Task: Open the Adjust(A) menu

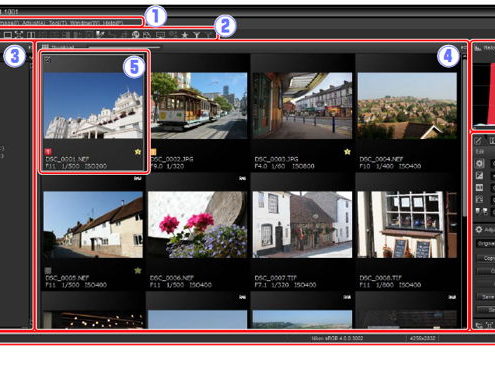Action: click(x=34, y=23)
